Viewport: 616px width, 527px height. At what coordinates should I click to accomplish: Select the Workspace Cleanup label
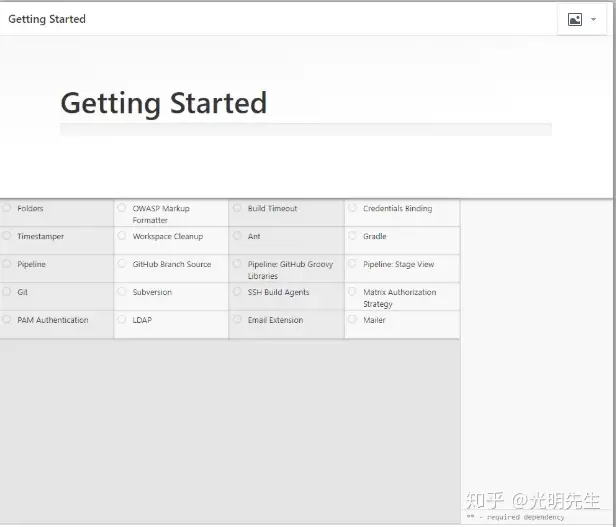pyautogui.click(x=168, y=236)
